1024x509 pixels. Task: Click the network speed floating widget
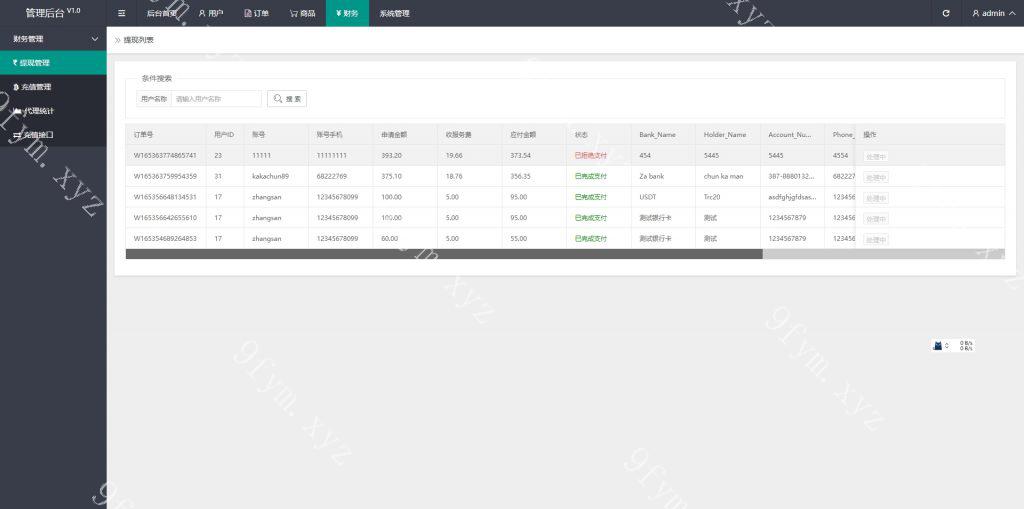953,346
